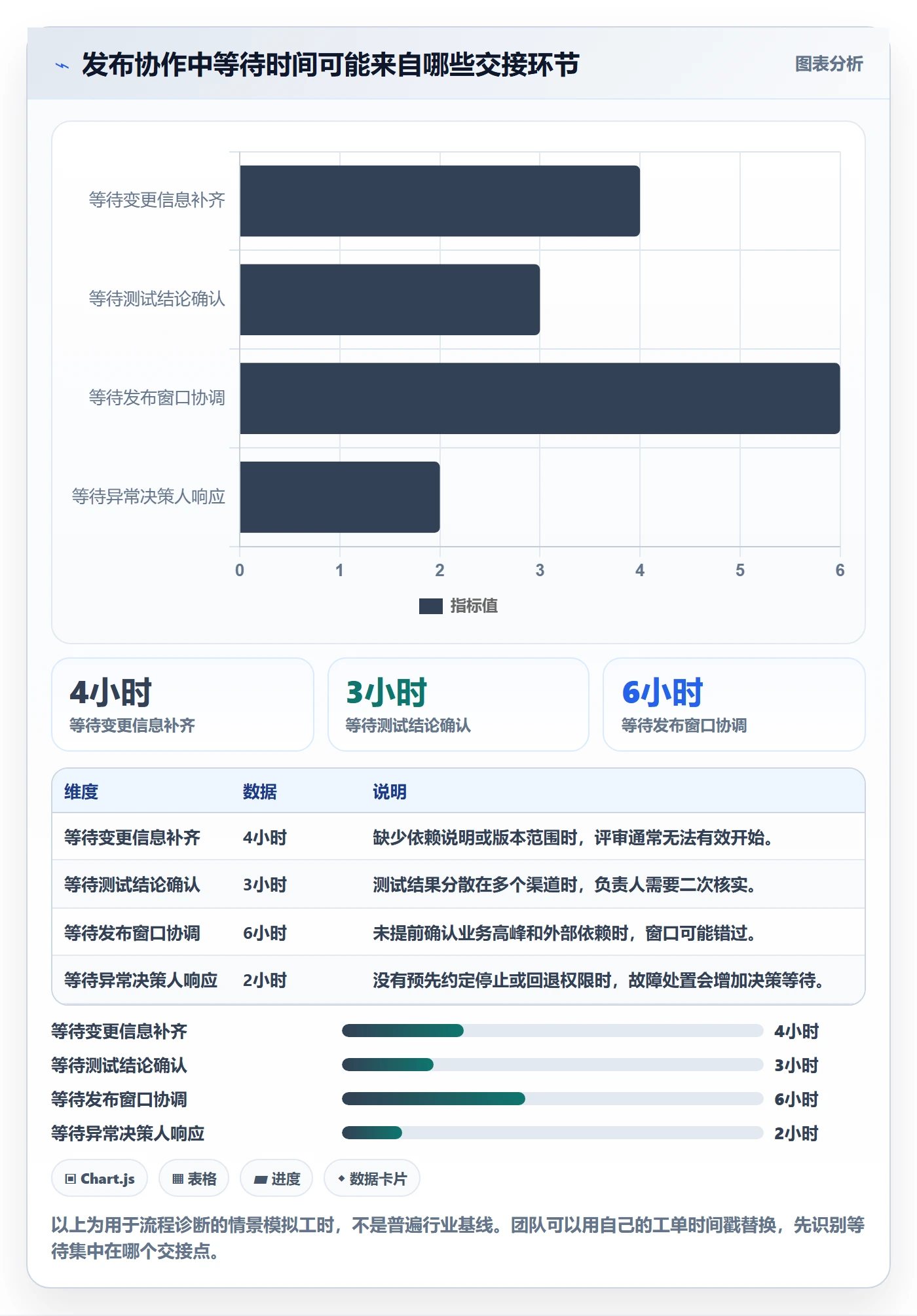The image size is (917, 1316).
Task: Click description starting 测试结果分散在多个渠道时
Action: (565, 885)
